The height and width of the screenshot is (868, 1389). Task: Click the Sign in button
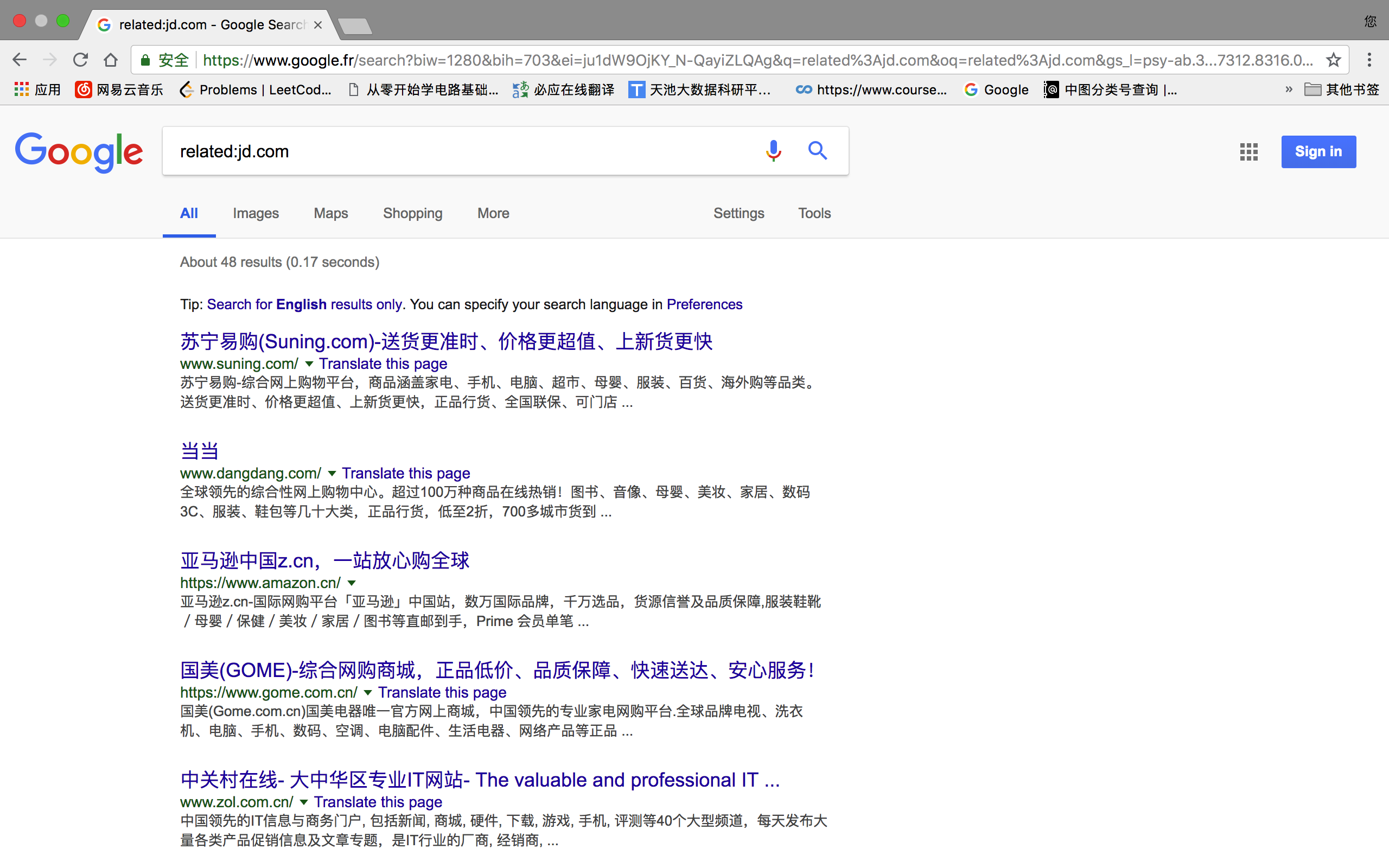(x=1318, y=151)
